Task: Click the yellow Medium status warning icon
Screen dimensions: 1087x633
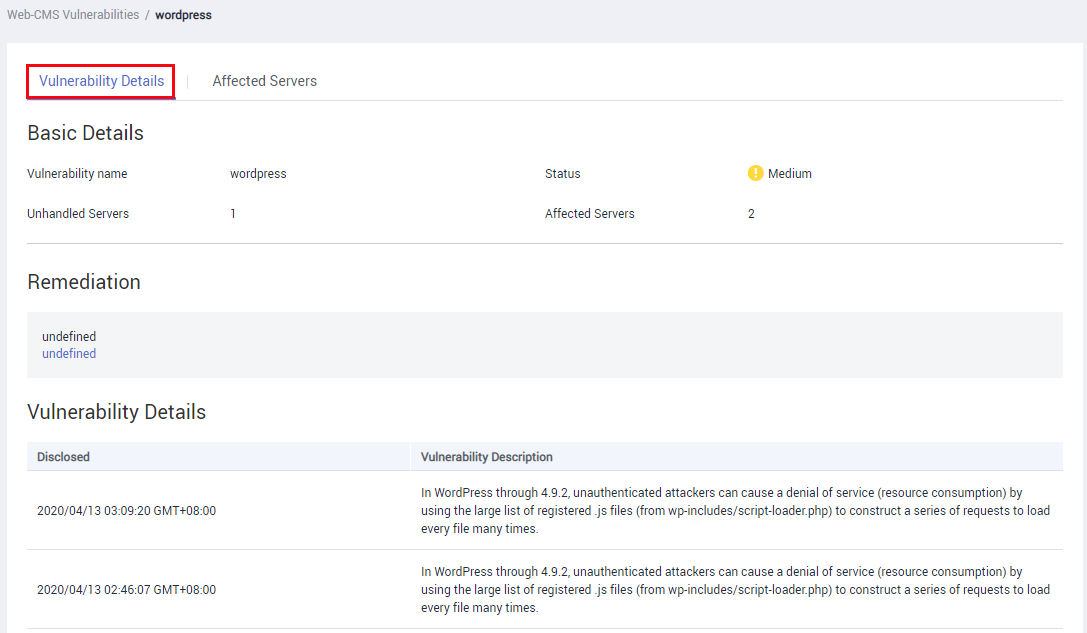Action: pos(755,173)
